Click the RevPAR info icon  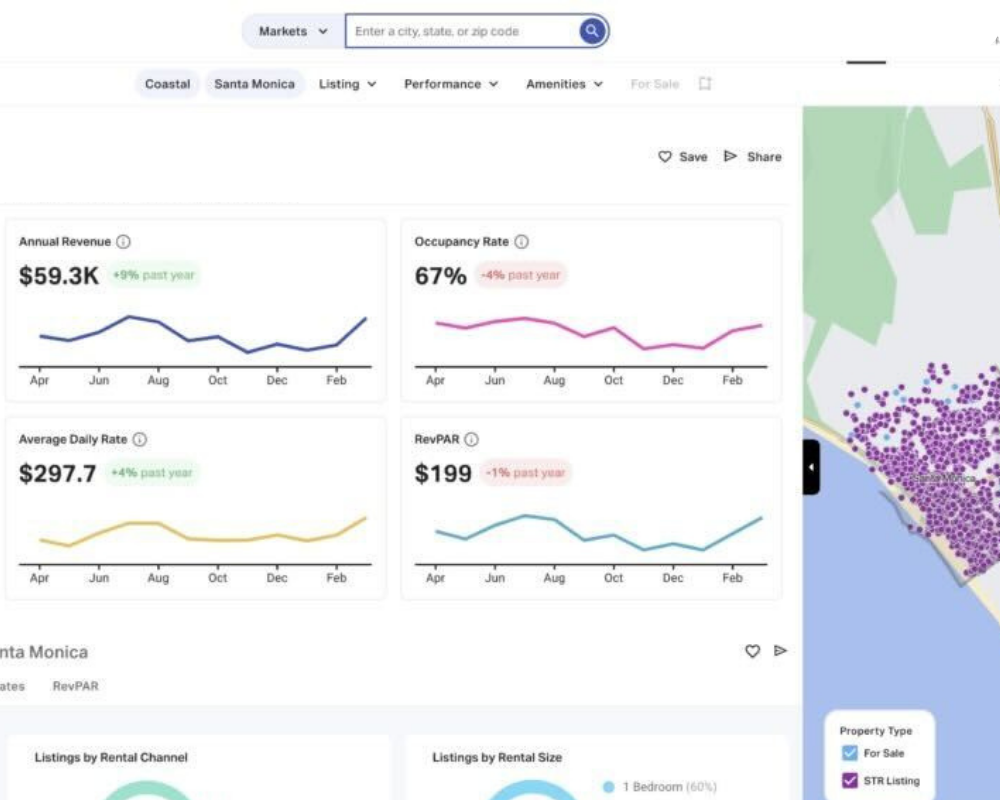coord(471,440)
